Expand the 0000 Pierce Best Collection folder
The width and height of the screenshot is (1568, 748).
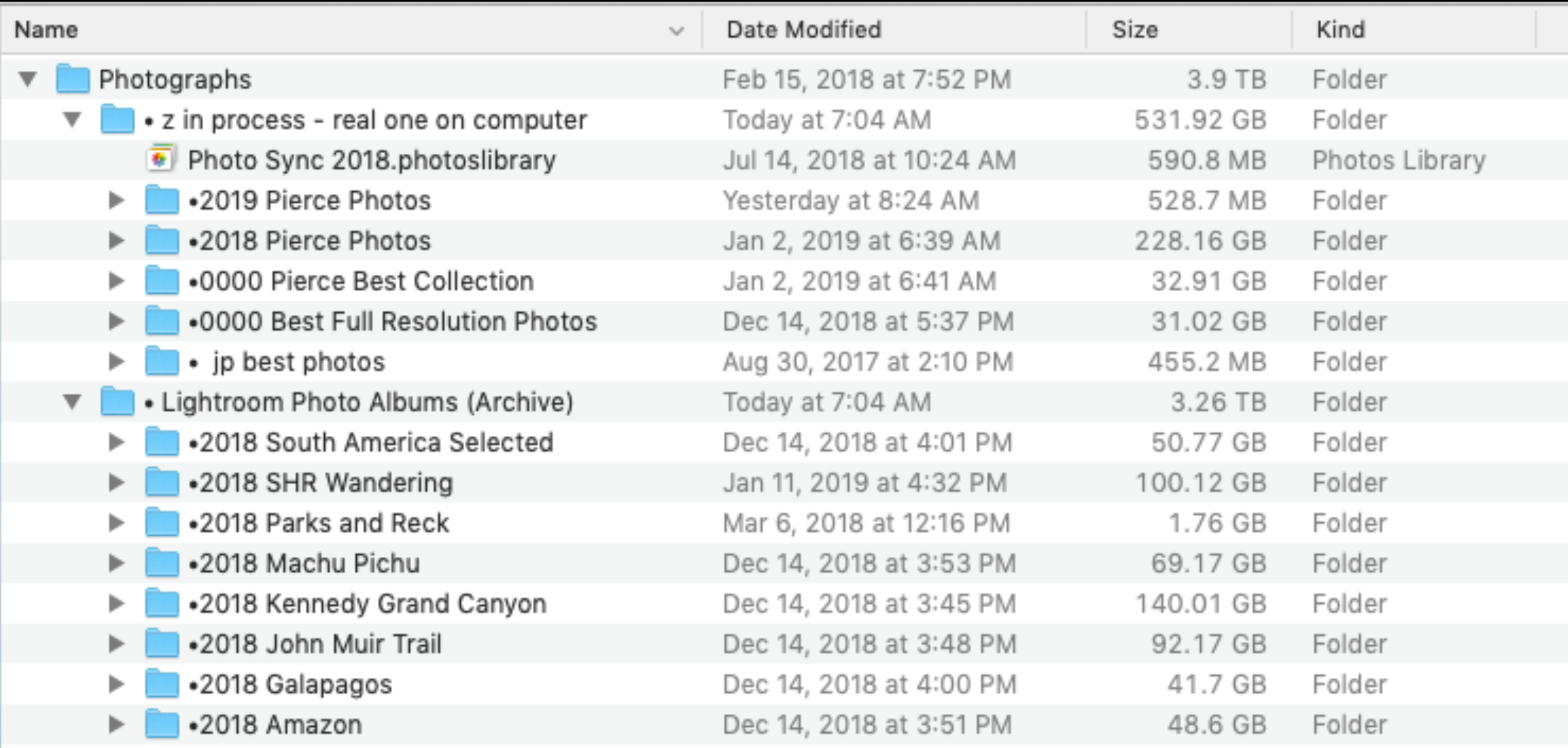[116, 281]
